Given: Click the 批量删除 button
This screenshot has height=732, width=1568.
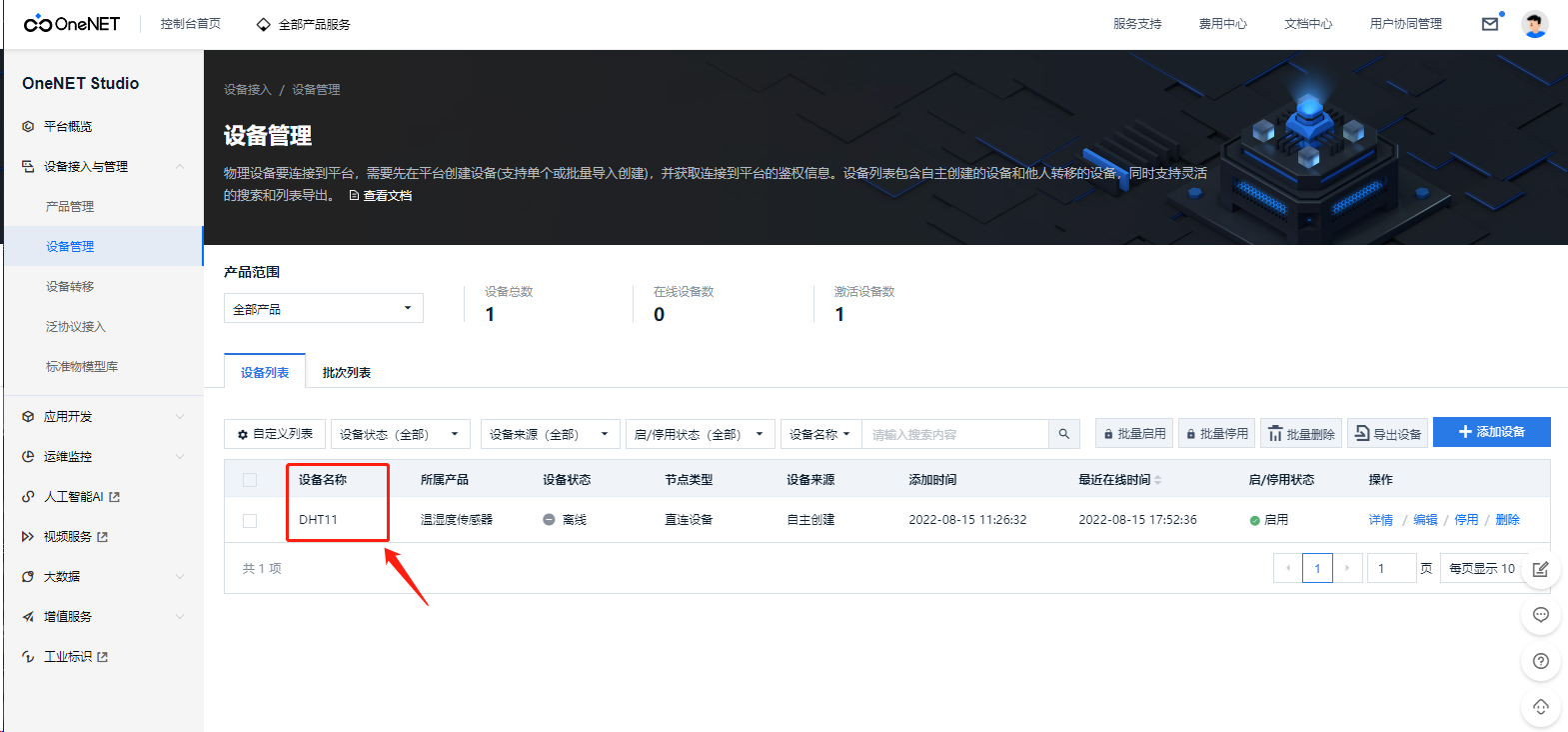Looking at the screenshot, I should pyautogui.click(x=1301, y=434).
